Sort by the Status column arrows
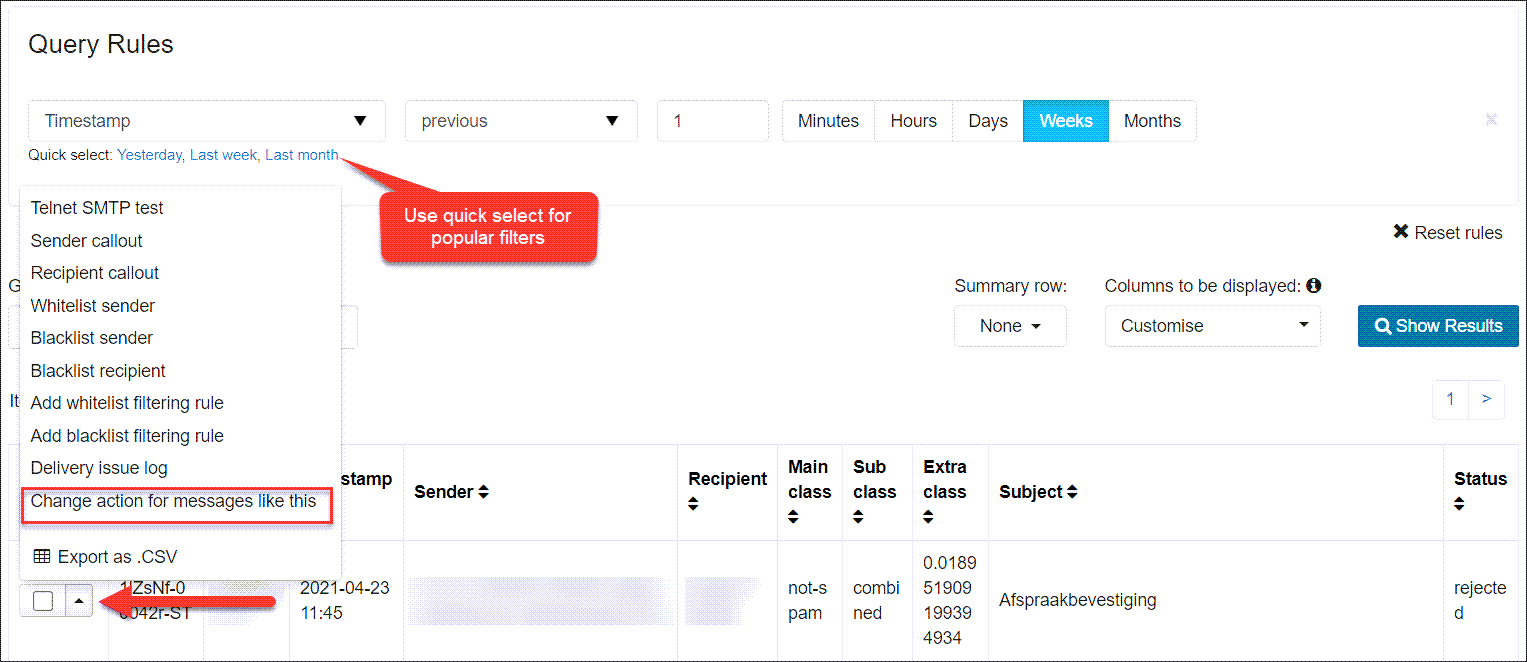1527x662 pixels. (1459, 505)
